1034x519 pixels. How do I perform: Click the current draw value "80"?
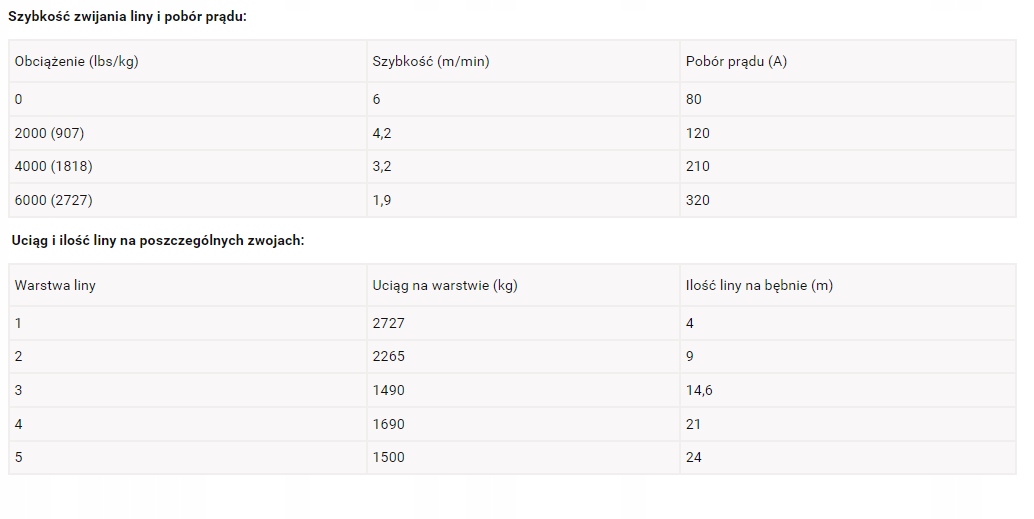694,99
